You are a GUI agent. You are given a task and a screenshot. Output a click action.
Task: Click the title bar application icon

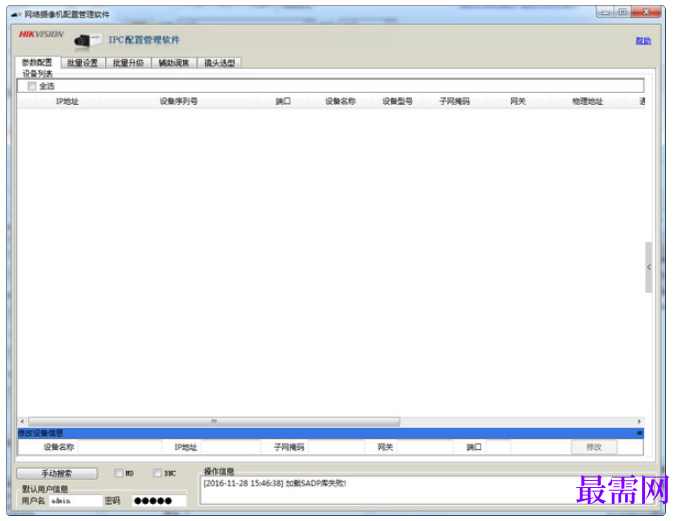pyautogui.click(x=16, y=14)
